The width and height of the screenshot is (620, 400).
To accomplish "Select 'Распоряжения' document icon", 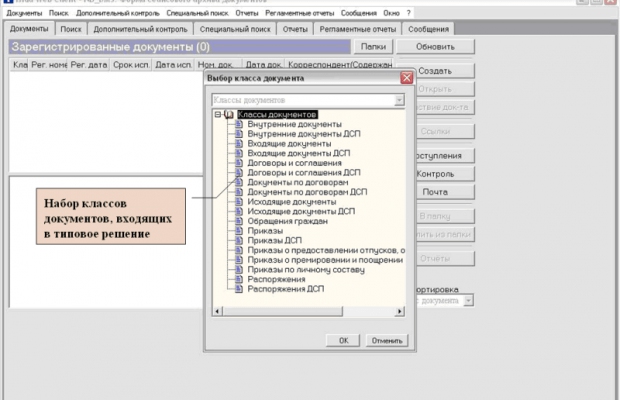I will click(x=240, y=278).
